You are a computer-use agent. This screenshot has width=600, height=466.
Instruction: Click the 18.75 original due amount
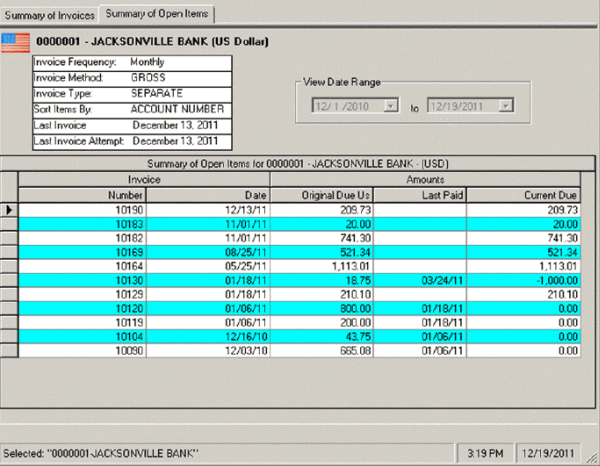(322, 280)
